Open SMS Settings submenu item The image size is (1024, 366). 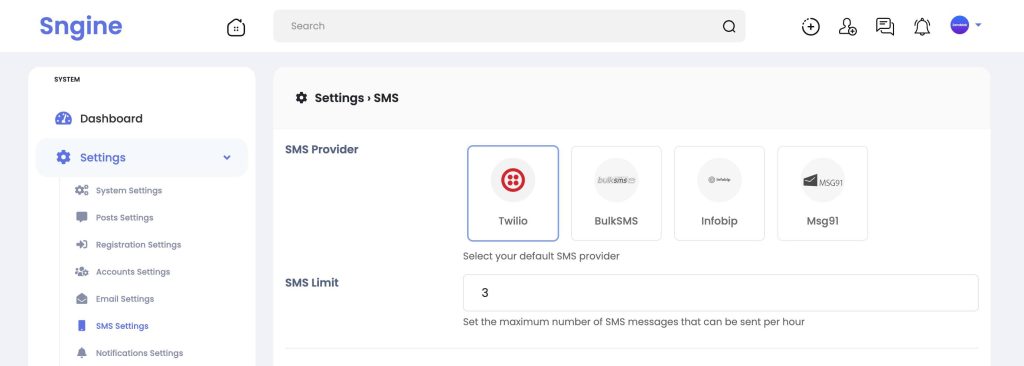pos(122,326)
